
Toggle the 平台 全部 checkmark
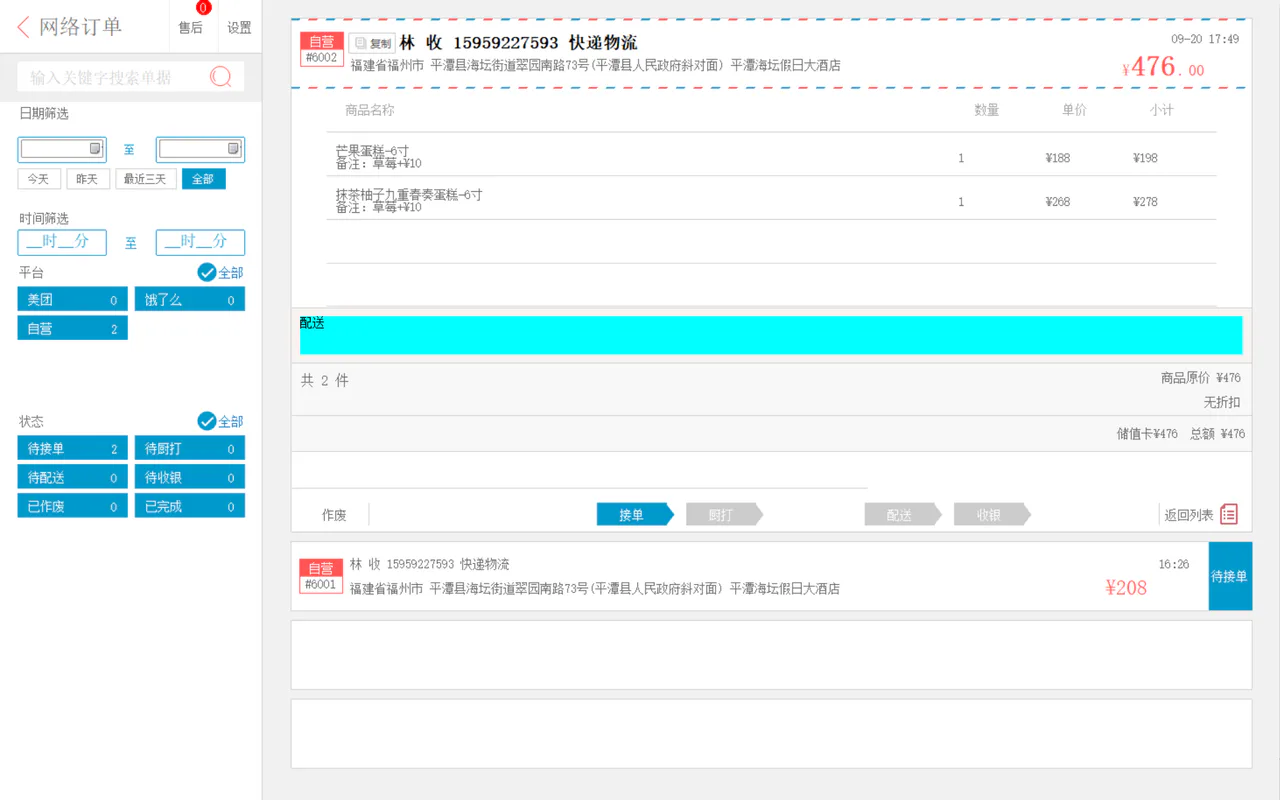click(x=207, y=272)
